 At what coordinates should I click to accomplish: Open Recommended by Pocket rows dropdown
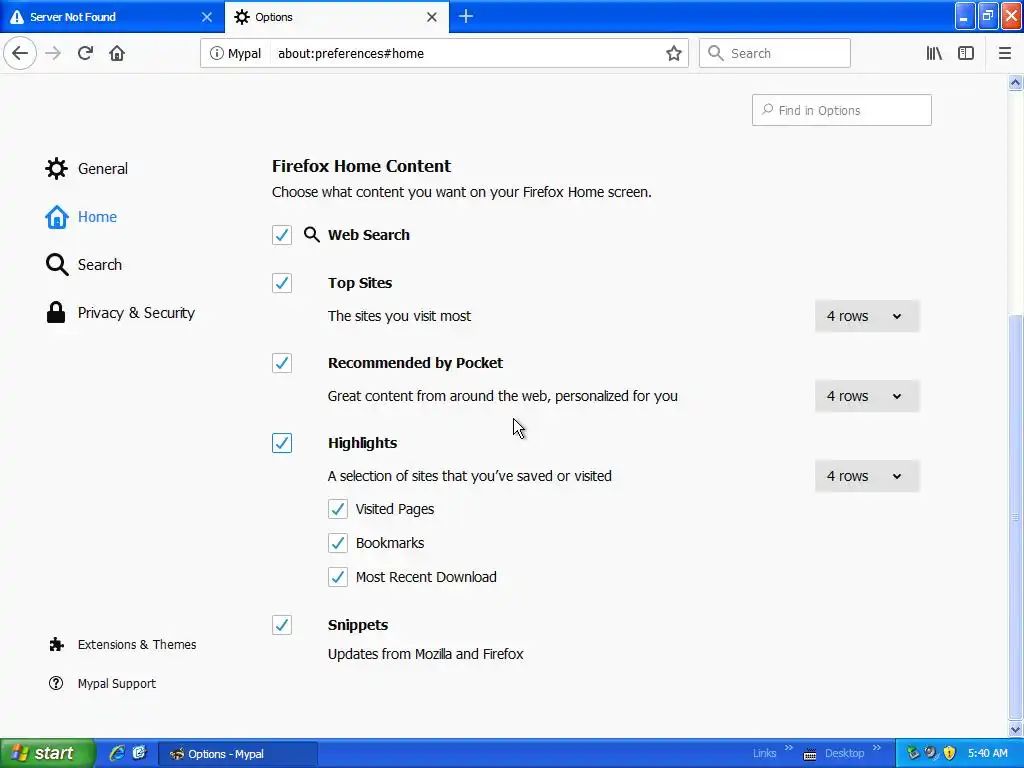pos(867,396)
